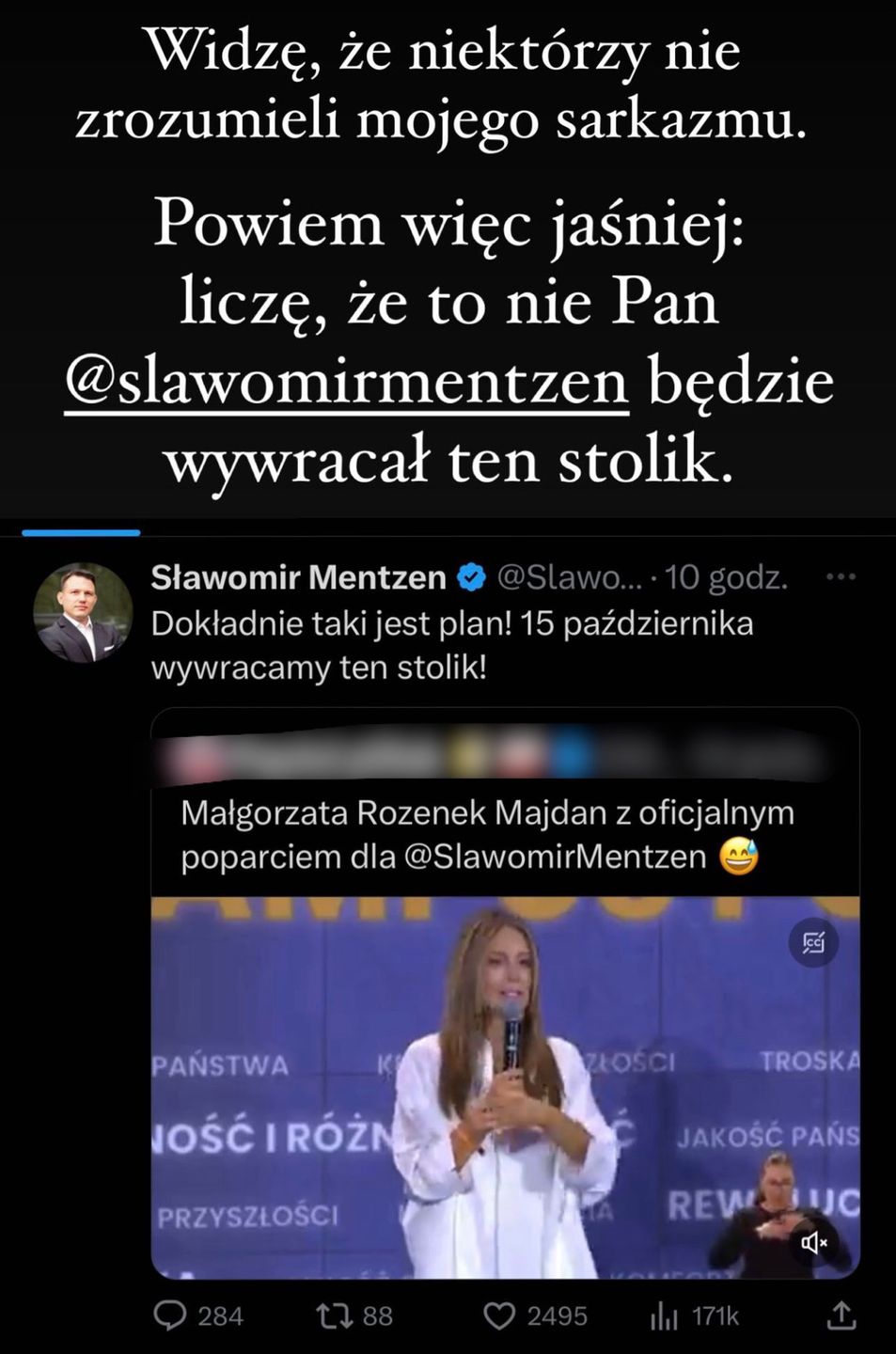
Task: Play the embedded video of the speaker
Action: pos(506,1088)
